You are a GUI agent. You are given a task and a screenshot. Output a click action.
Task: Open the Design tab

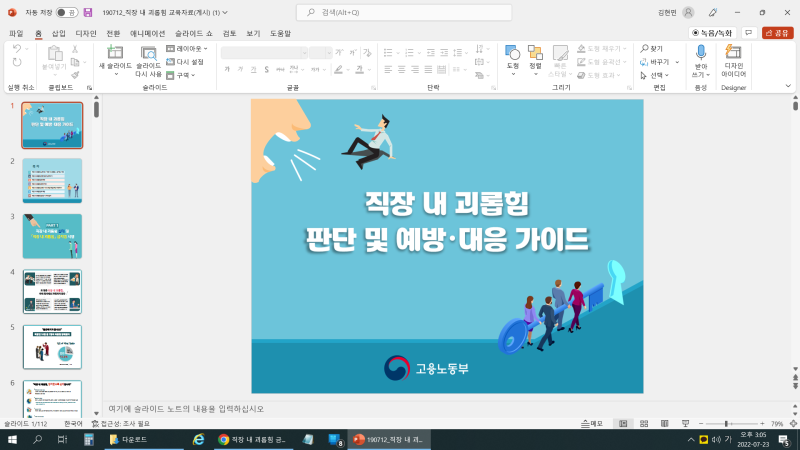pos(86,33)
